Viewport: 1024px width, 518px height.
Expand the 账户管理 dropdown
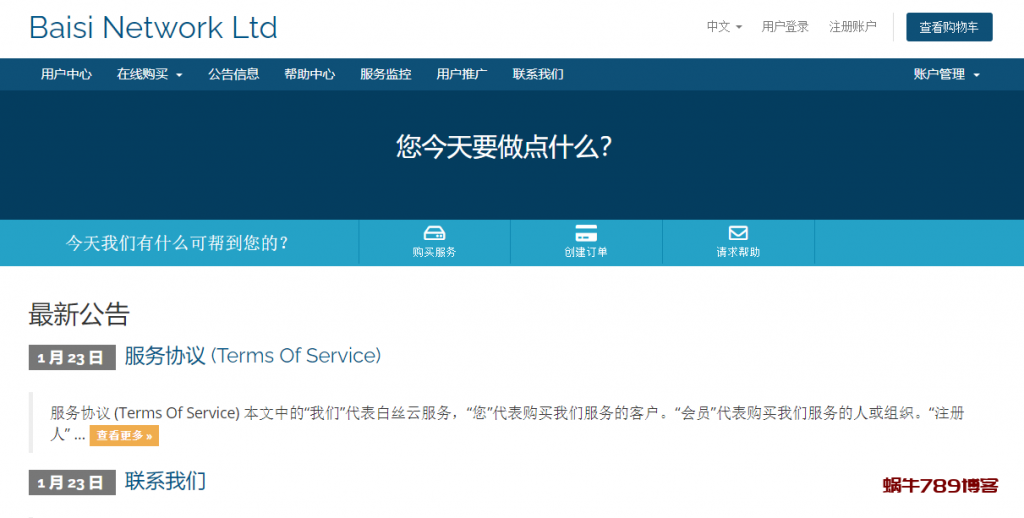[946, 74]
